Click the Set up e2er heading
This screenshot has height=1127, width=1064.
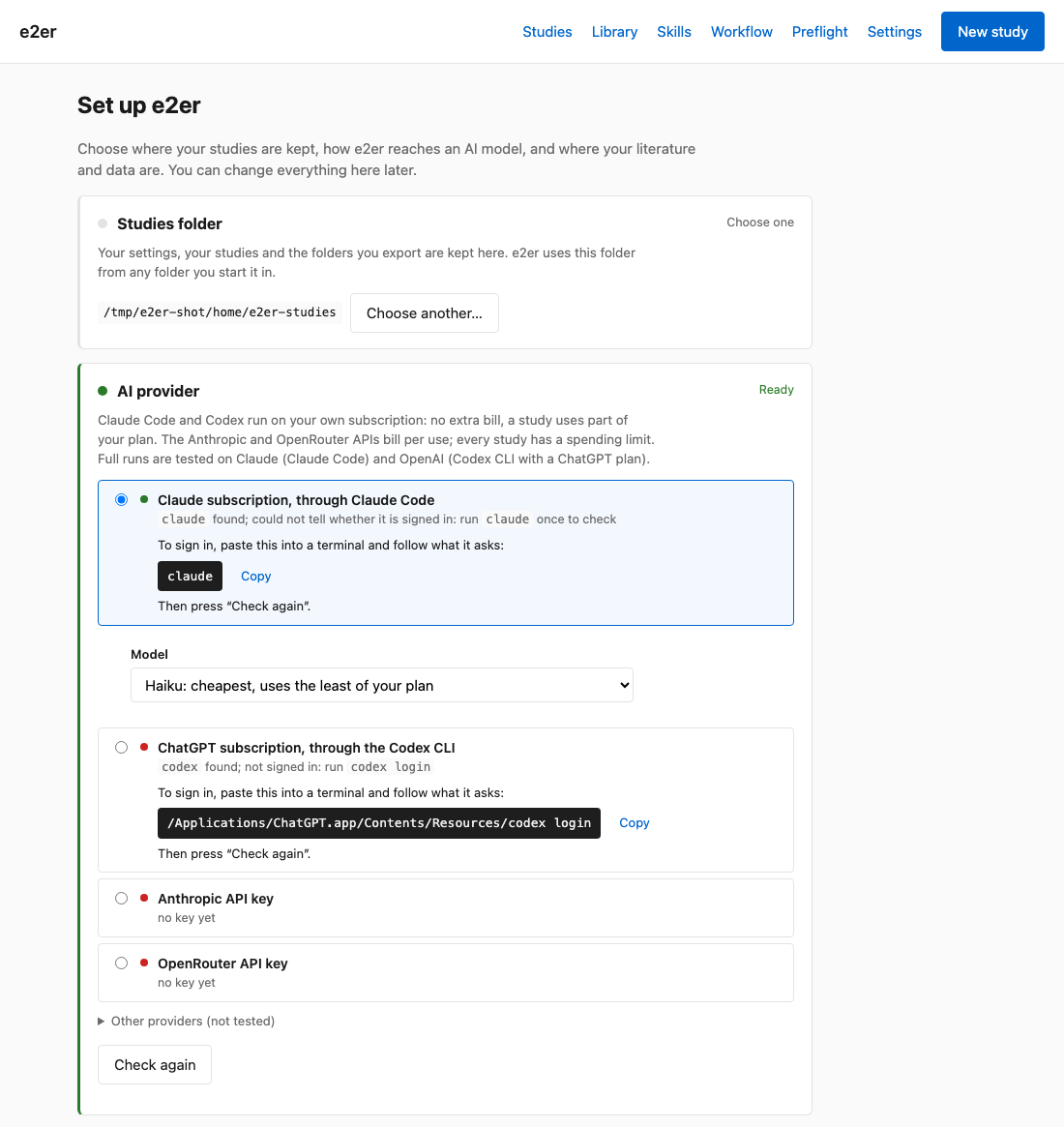pyautogui.click(x=138, y=104)
